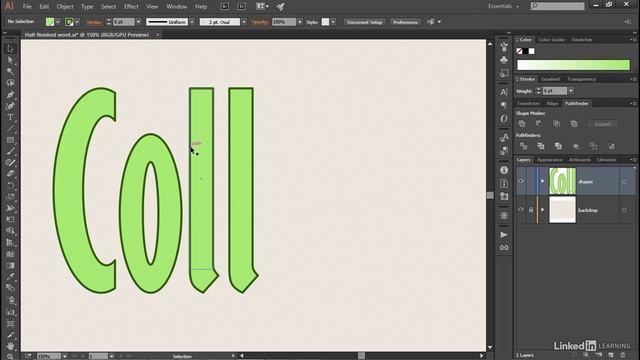640x360 pixels.
Task: Expand the shapes layer contents
Action: (x=542, y=181)
